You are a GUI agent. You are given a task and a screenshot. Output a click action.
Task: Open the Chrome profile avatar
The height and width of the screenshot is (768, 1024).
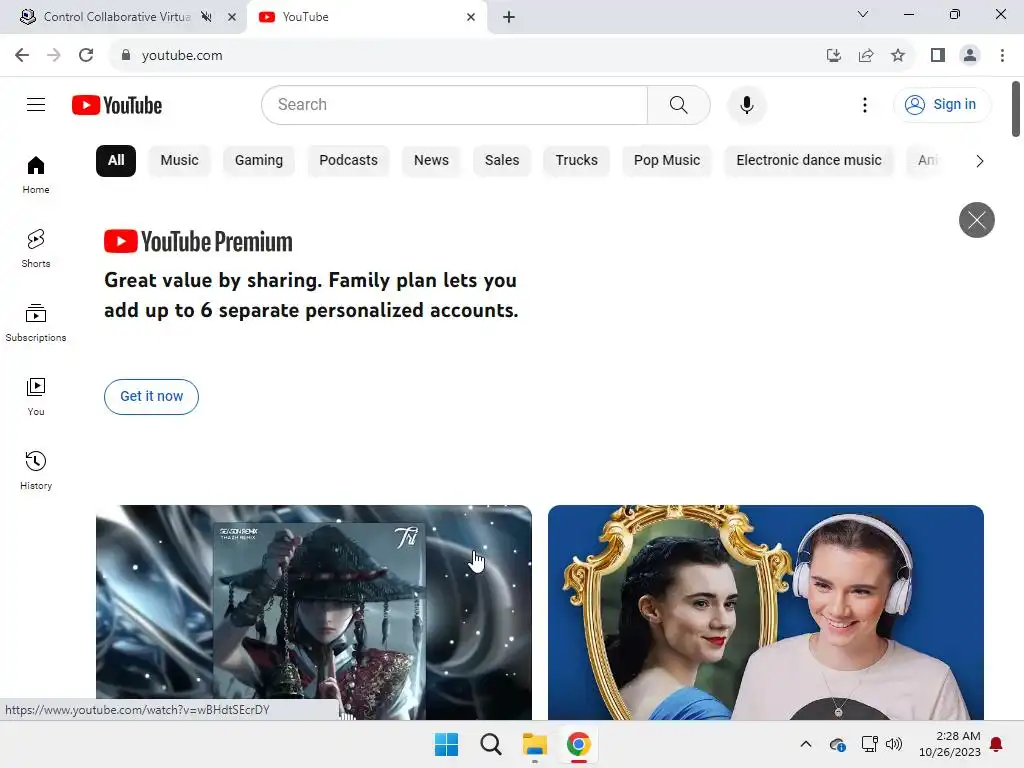(970, 55)
